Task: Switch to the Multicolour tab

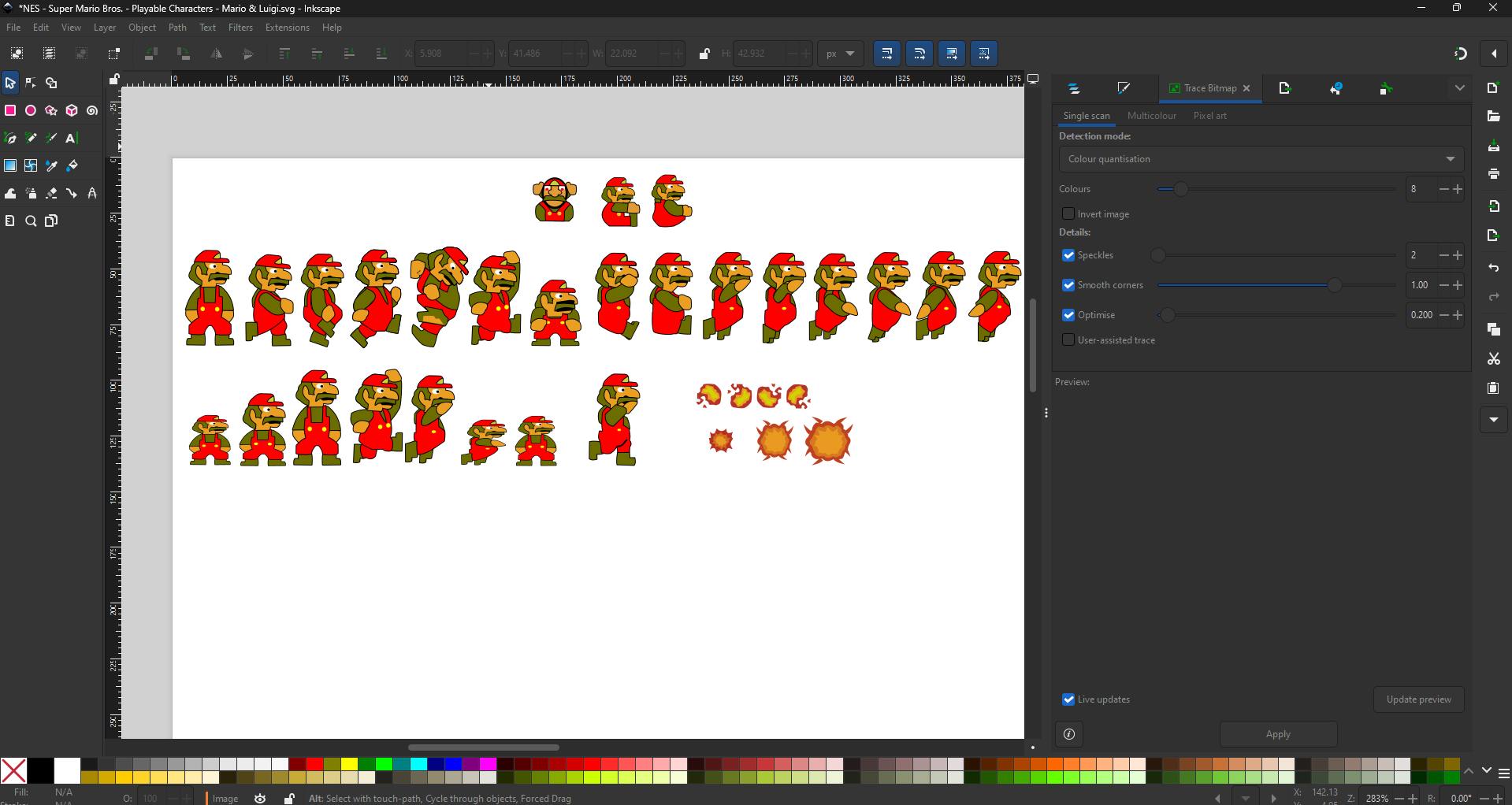Action: (1151, 116)
